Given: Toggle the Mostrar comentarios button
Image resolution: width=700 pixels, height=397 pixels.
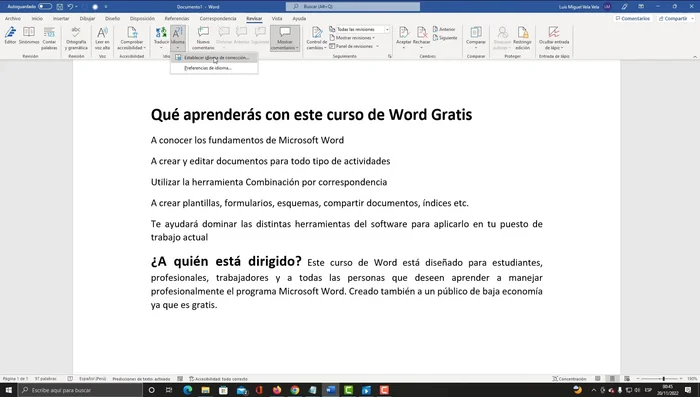Looking at the screenshot, I should [285, 38].
